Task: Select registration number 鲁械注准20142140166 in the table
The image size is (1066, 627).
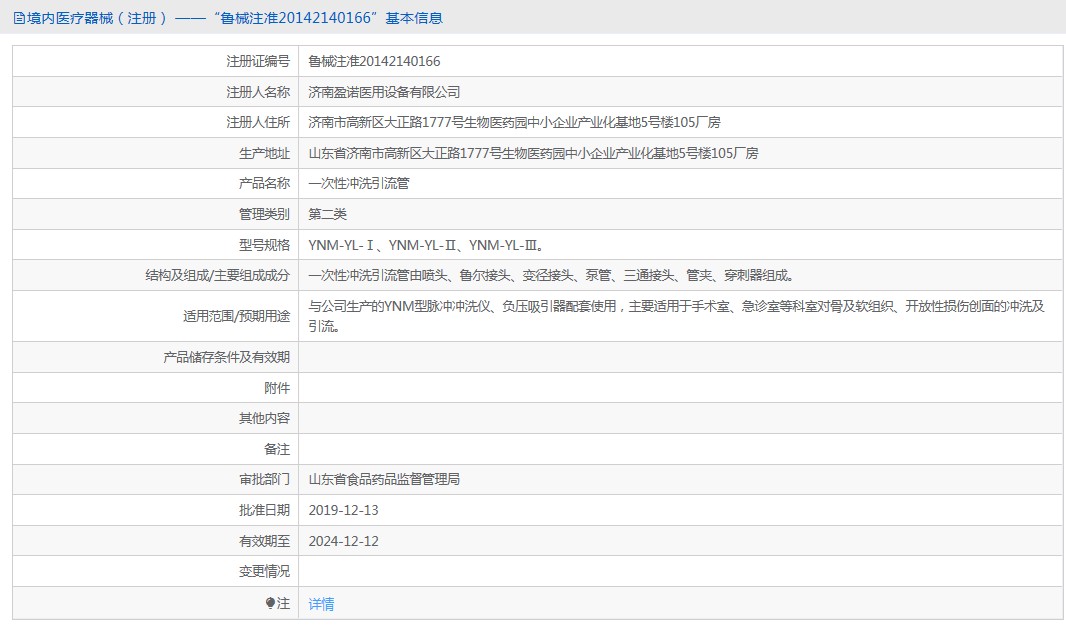Action: coord(374,61)
